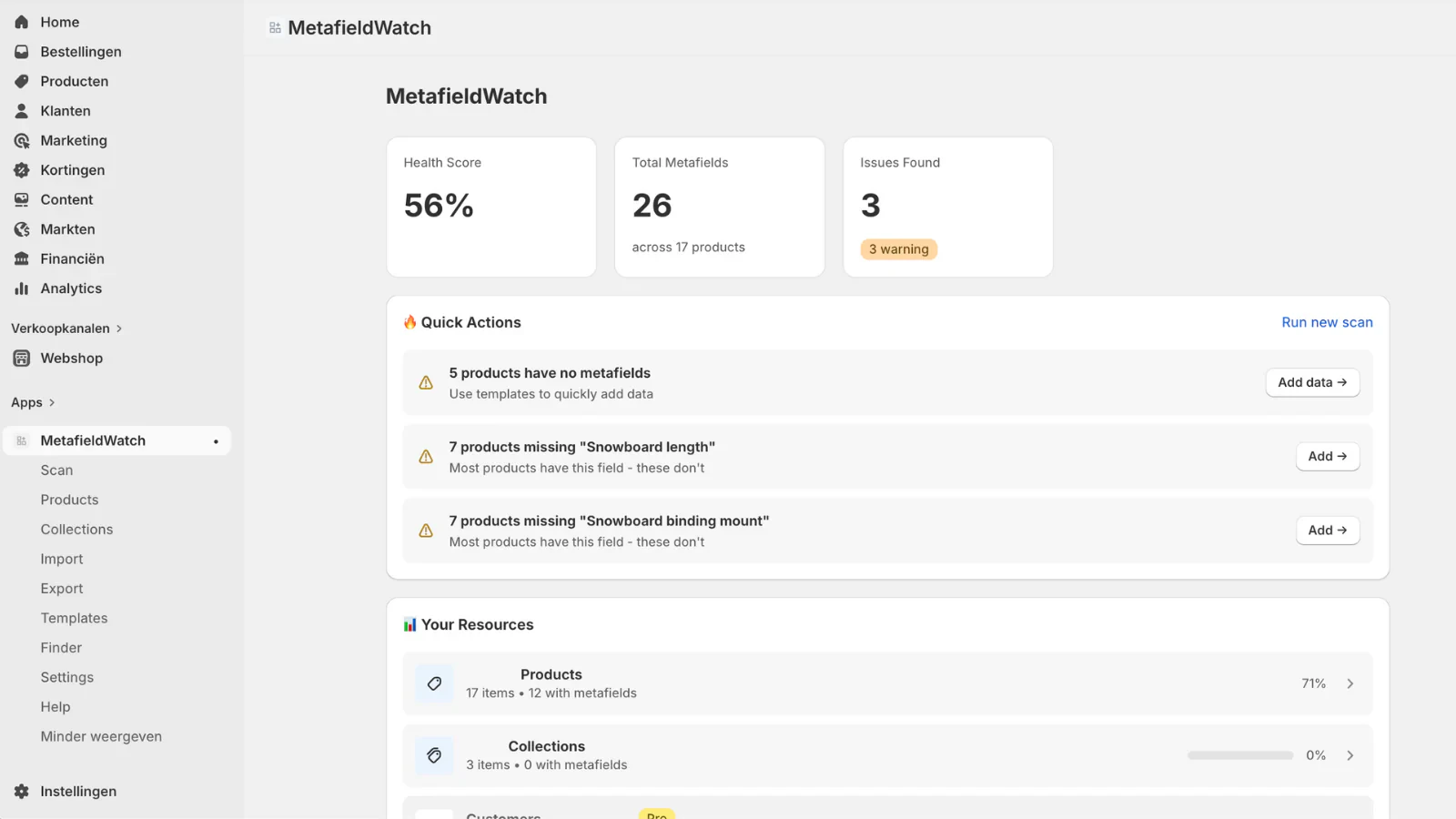
Task: Open Instellingen in the sidebar
Action: (x=78, y=792)
